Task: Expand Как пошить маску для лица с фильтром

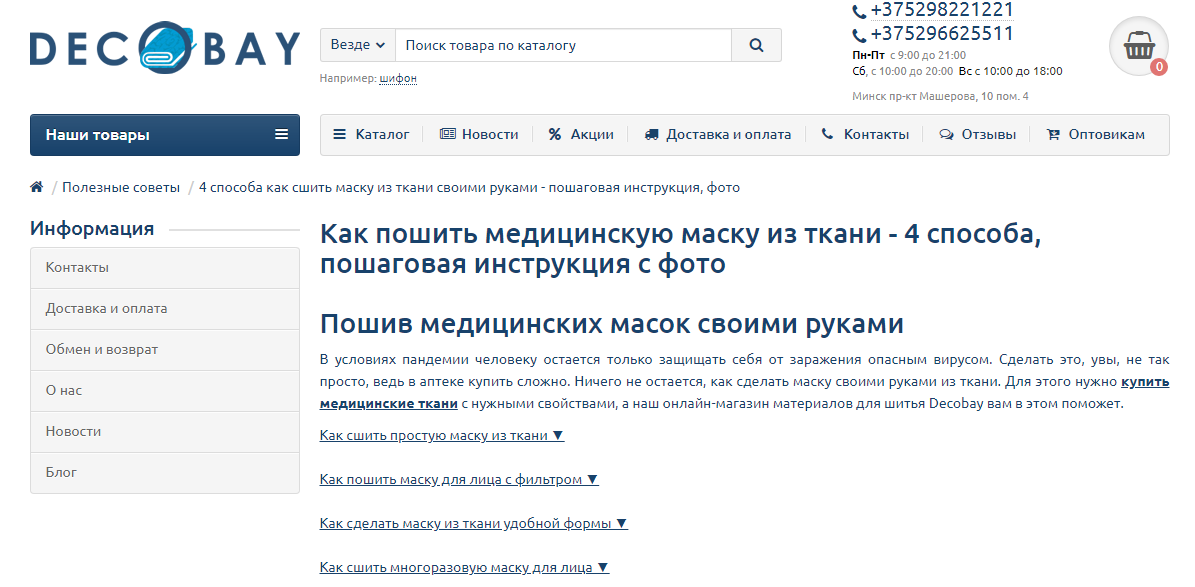Action: pos(460,480)
